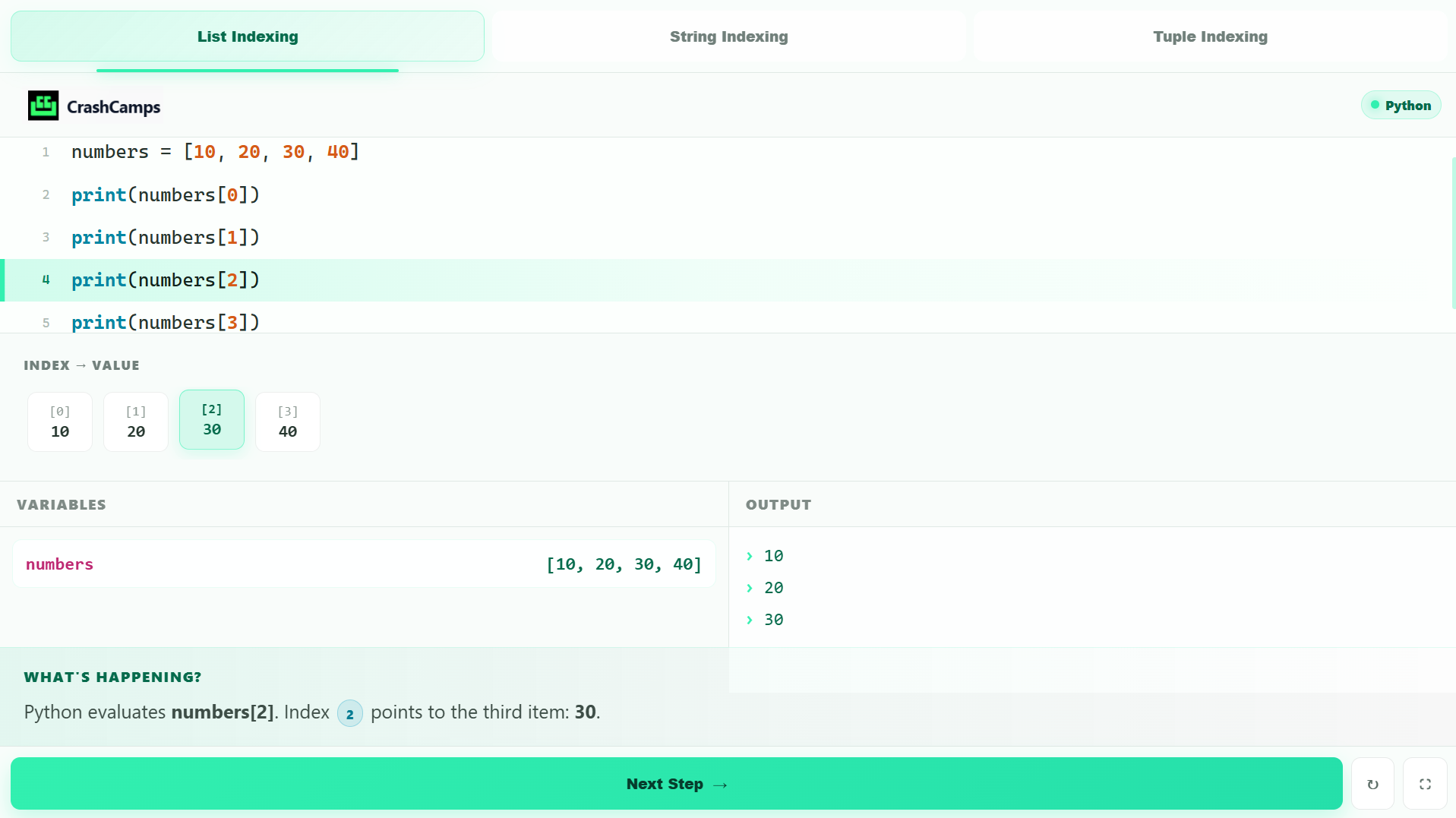Open the Tuple Indexing tab

pos(1210,36)
